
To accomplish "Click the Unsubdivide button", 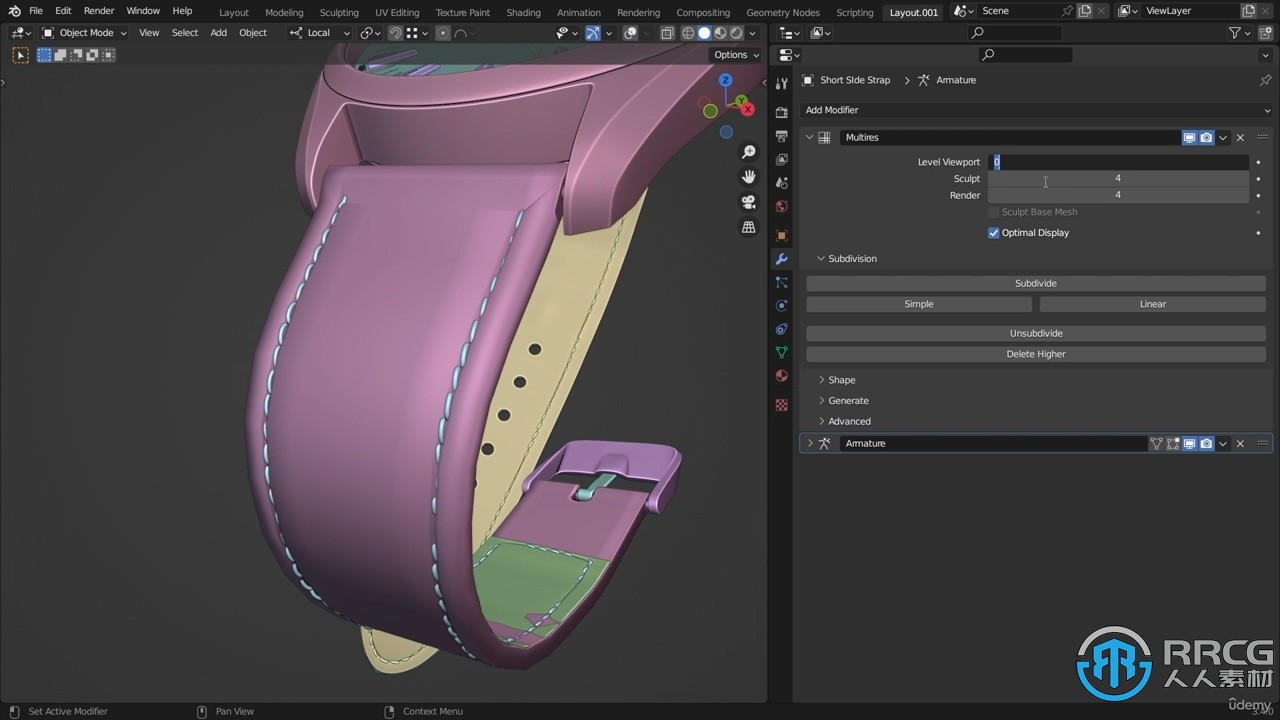I will (x=1036, y=334).
